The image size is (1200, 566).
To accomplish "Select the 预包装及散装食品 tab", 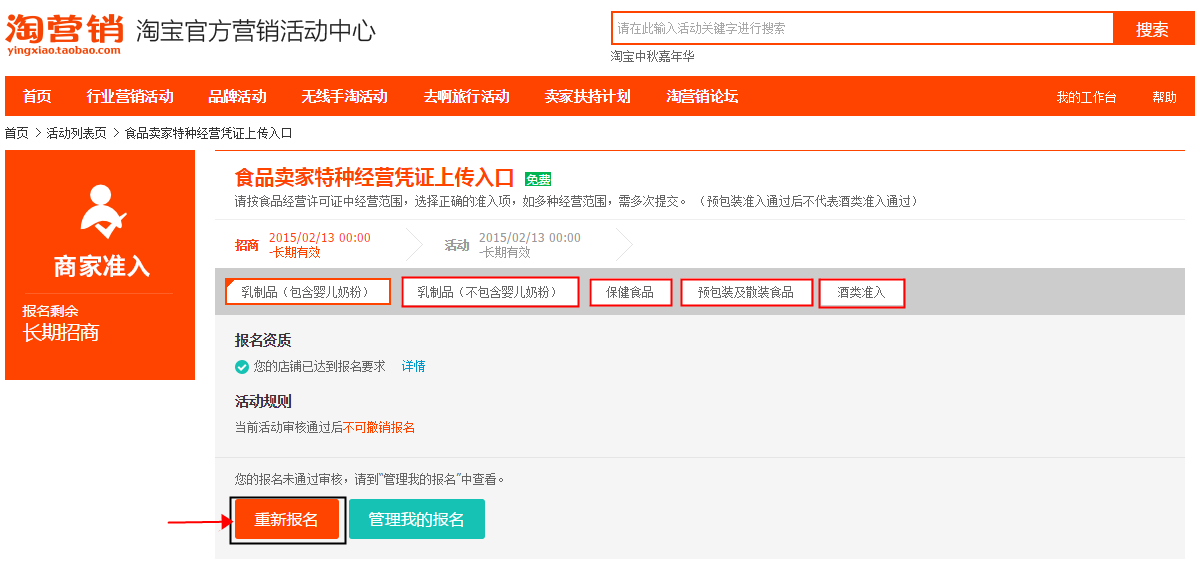I will click(x=746, y=292).
